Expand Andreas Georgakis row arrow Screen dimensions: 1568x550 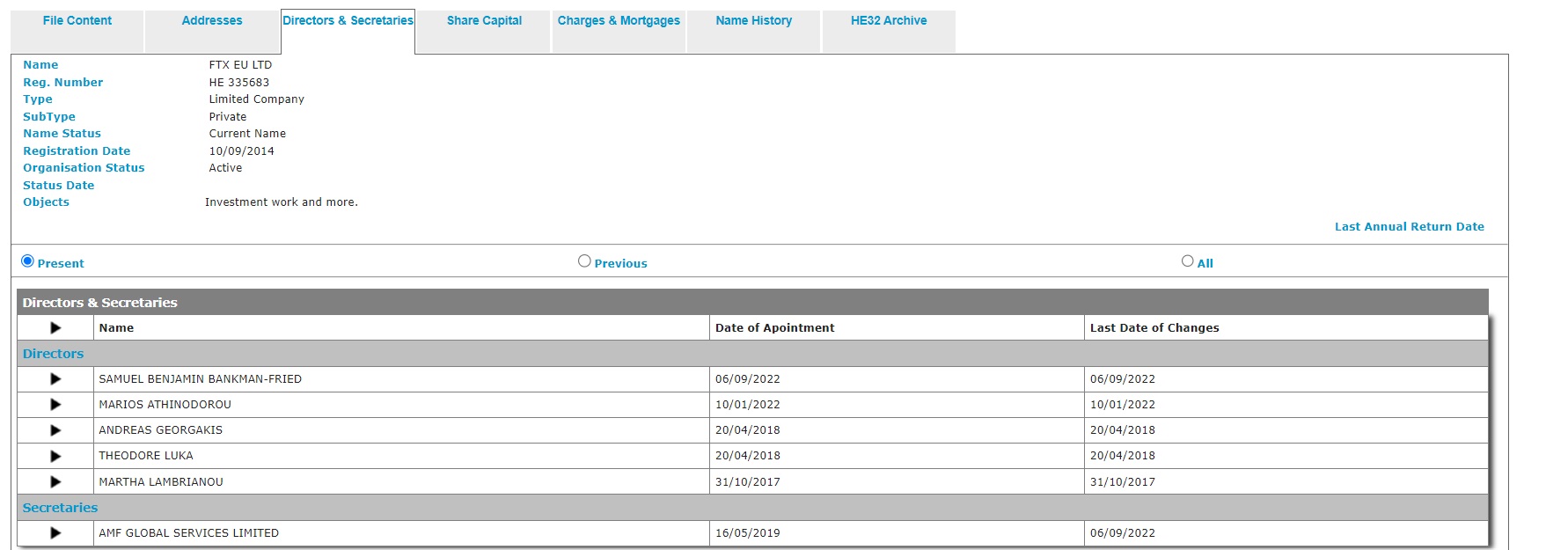point(55,430)
